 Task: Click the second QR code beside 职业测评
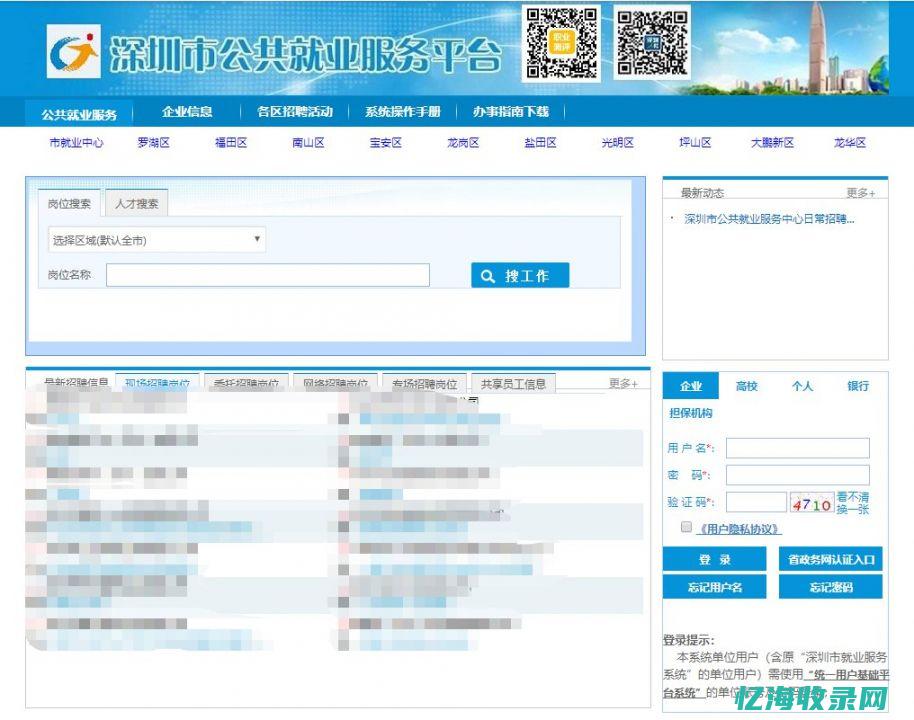click(650, 40)
